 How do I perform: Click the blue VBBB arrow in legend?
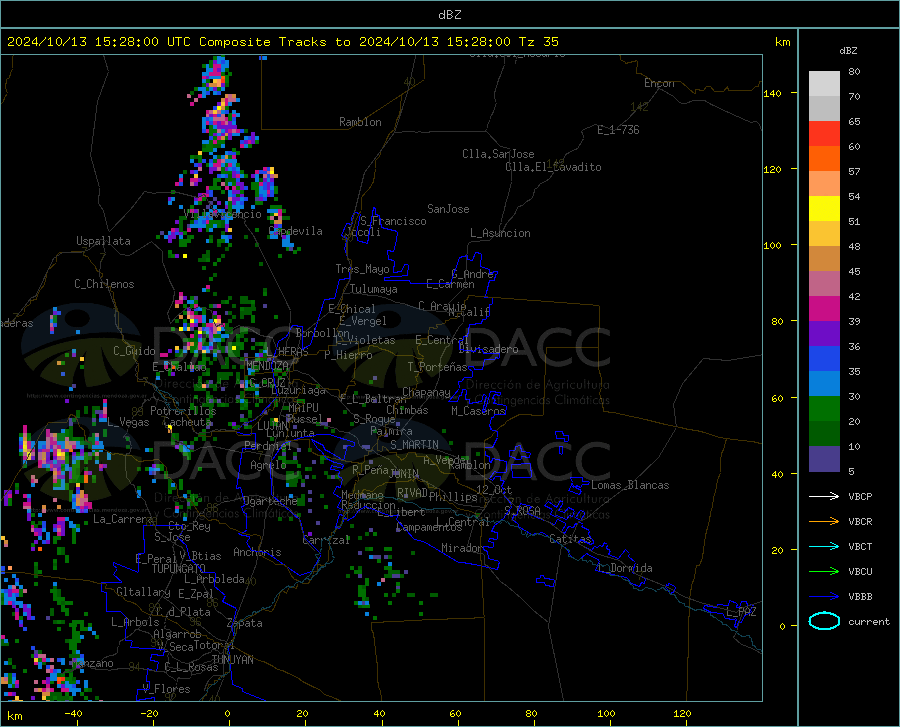pos(824,597)
